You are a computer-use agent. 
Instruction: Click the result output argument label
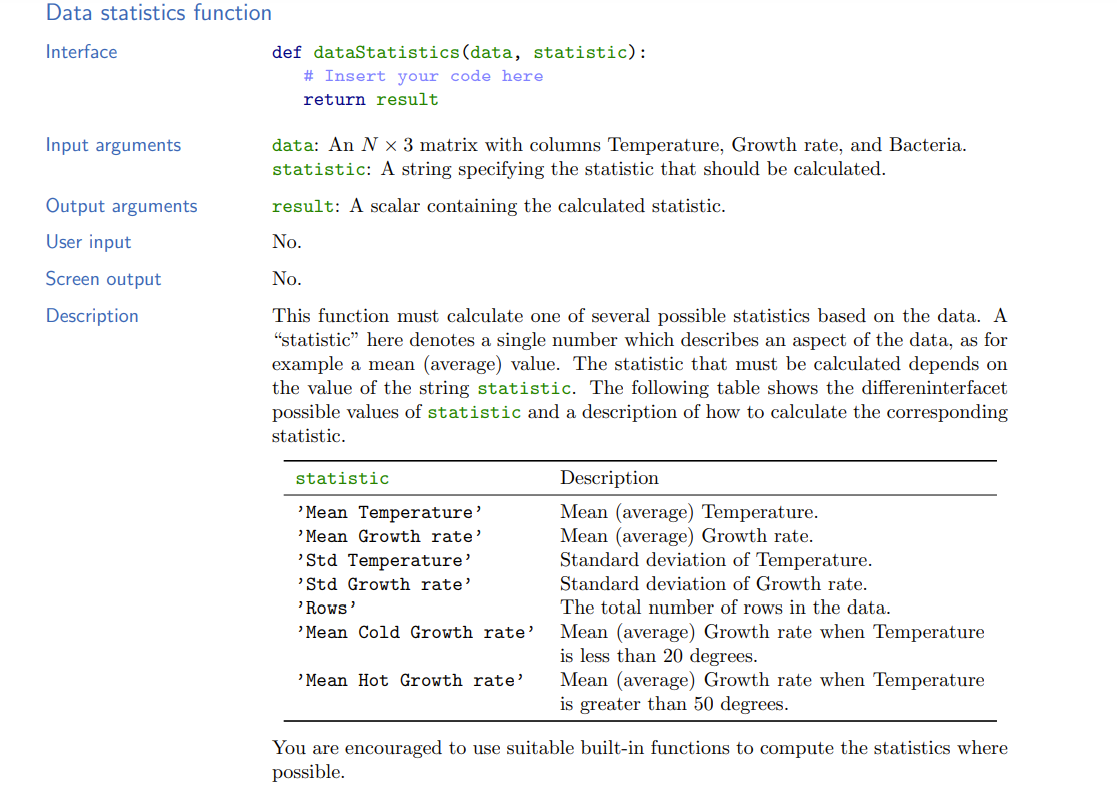point(295,206)
